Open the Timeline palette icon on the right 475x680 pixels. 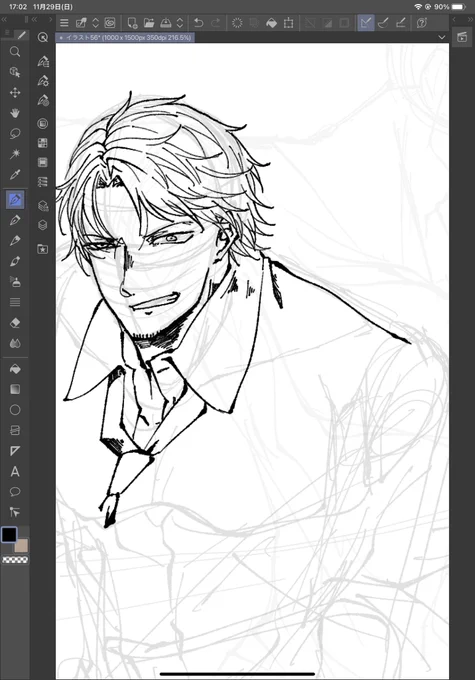coord(462,37)
